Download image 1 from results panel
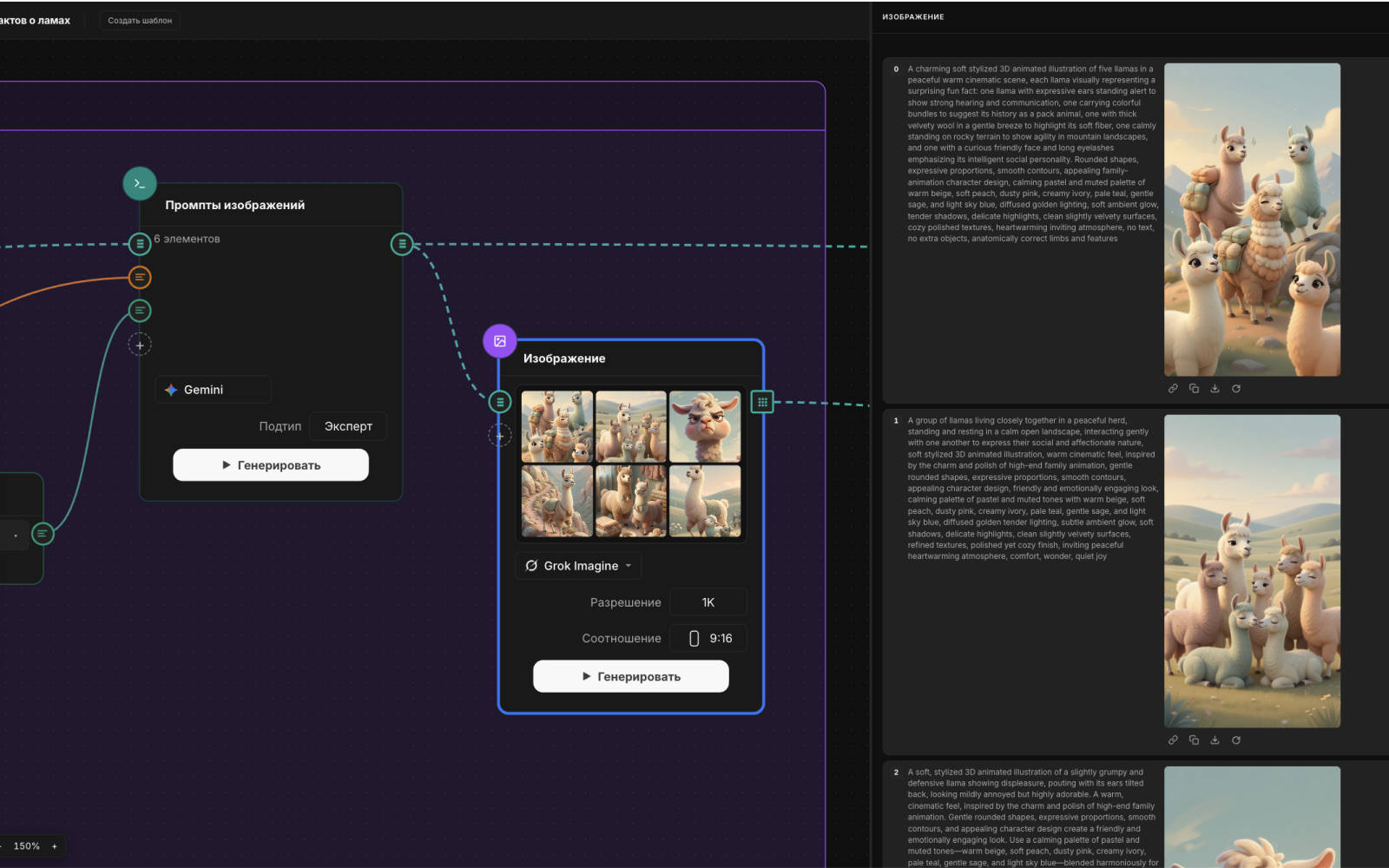Screen dimensions: 1389x868 1215,740
